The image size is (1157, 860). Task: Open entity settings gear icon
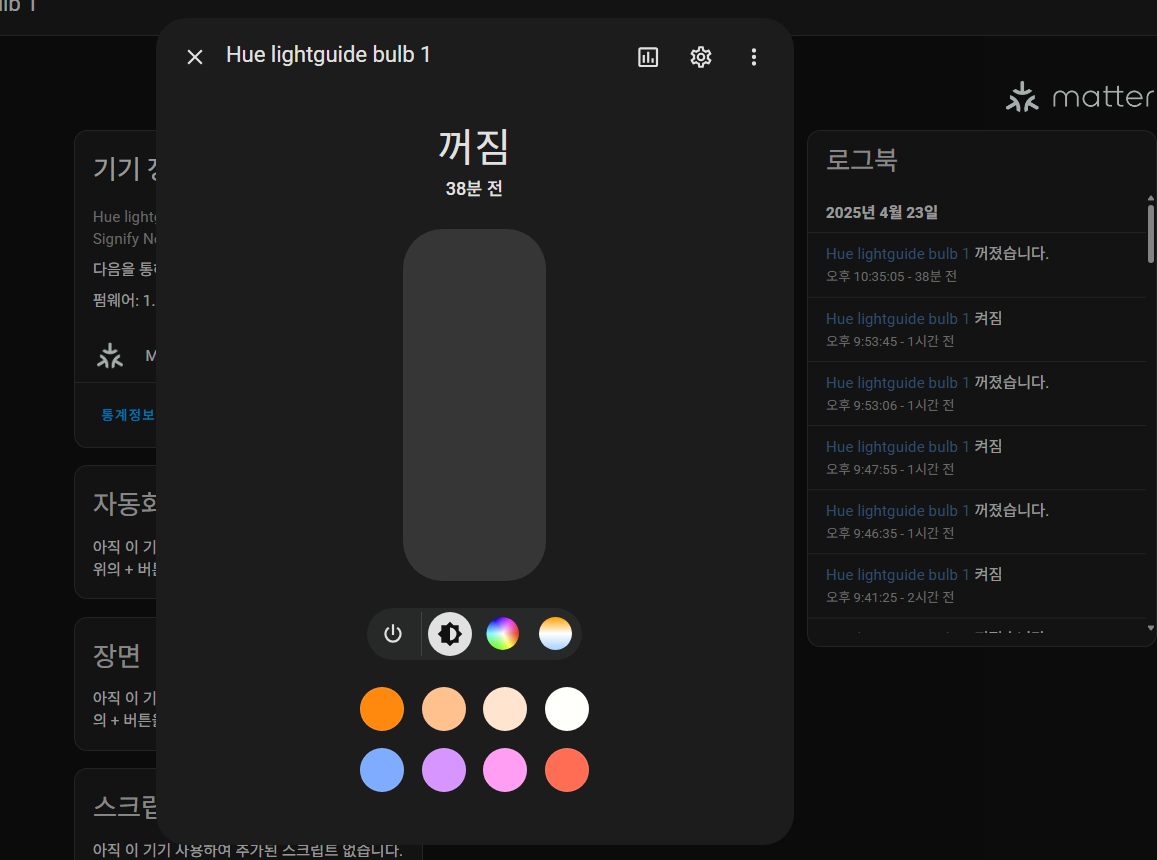[x=701, y=57]
